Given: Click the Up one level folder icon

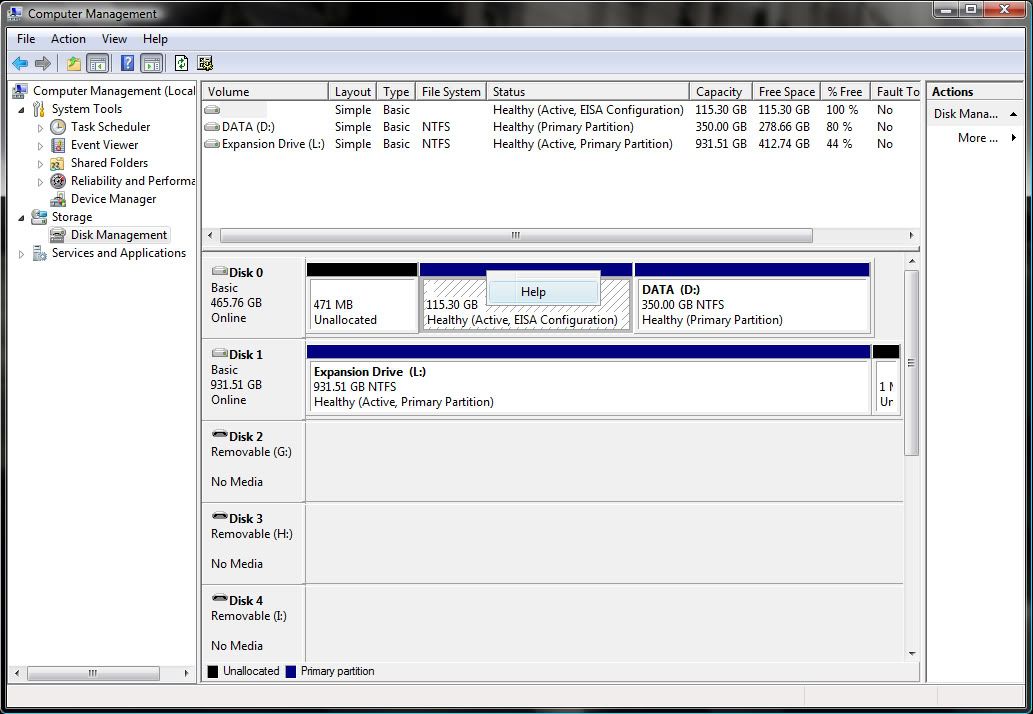Looking at the screenshot, I should [x=73, y=63].
